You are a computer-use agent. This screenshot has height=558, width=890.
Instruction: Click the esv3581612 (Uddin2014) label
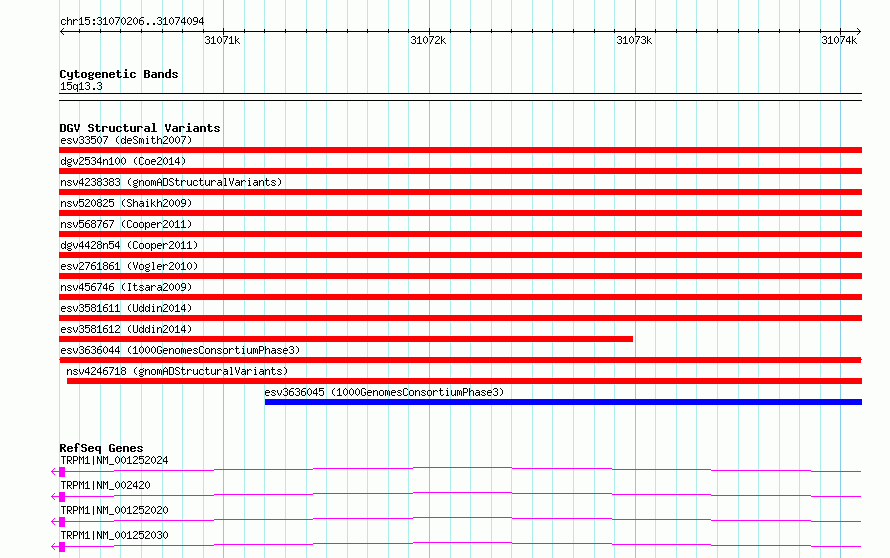click(x=126, y=329)
